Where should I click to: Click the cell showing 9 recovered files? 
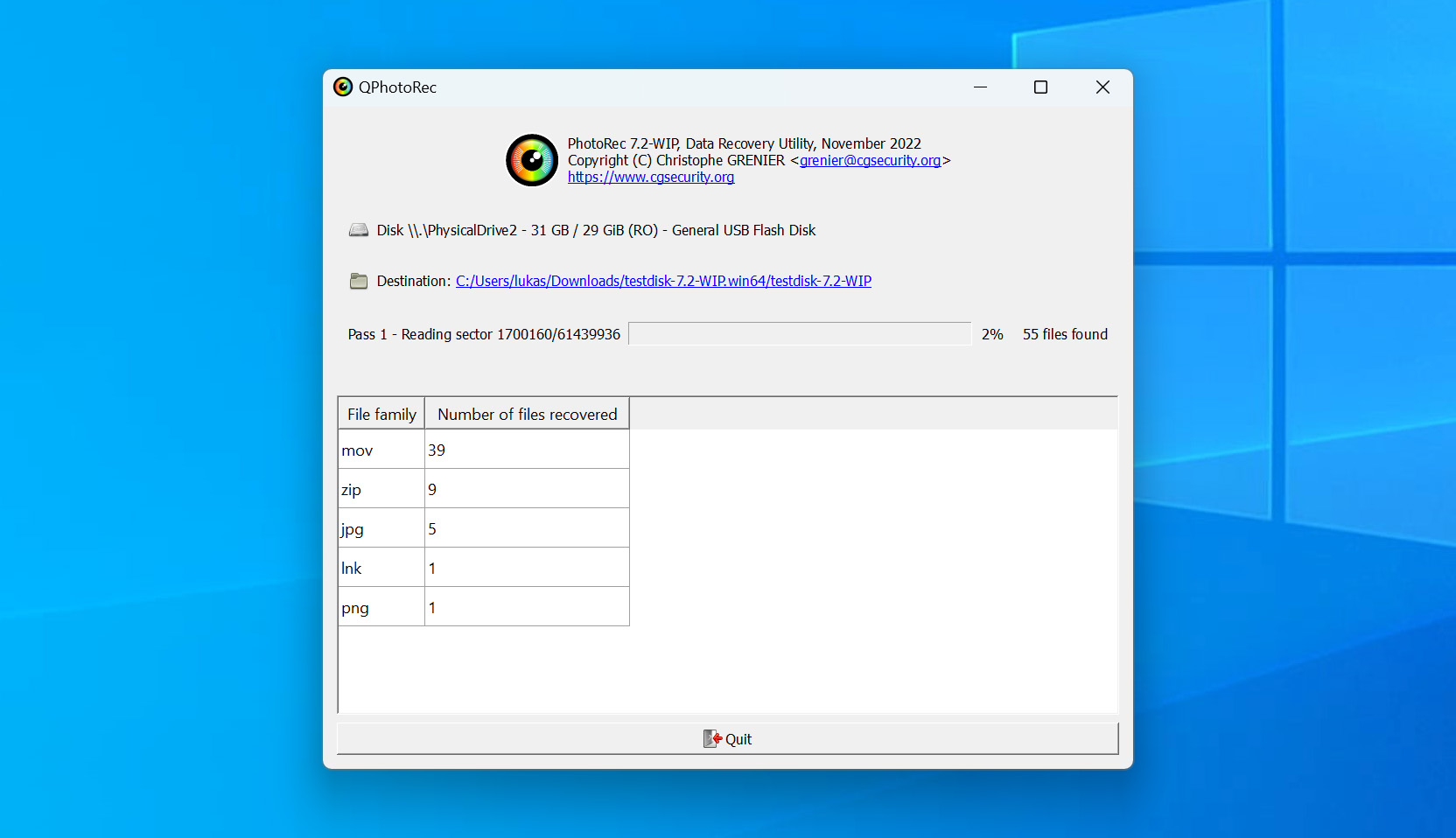pos(527,489)
